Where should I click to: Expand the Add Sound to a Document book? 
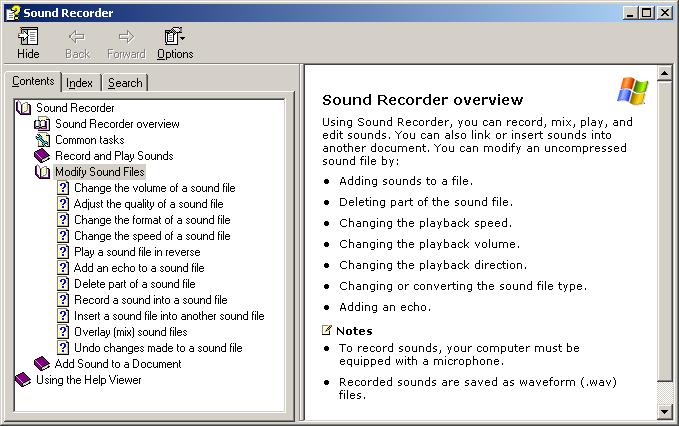42,364
